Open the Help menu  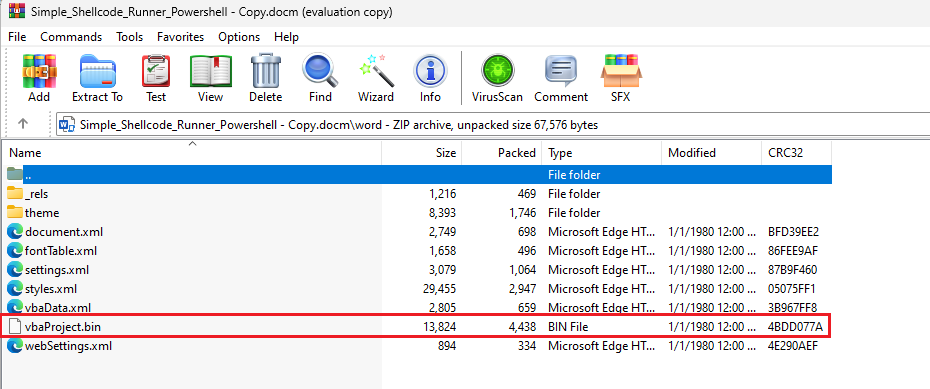[x=286, y=37]
